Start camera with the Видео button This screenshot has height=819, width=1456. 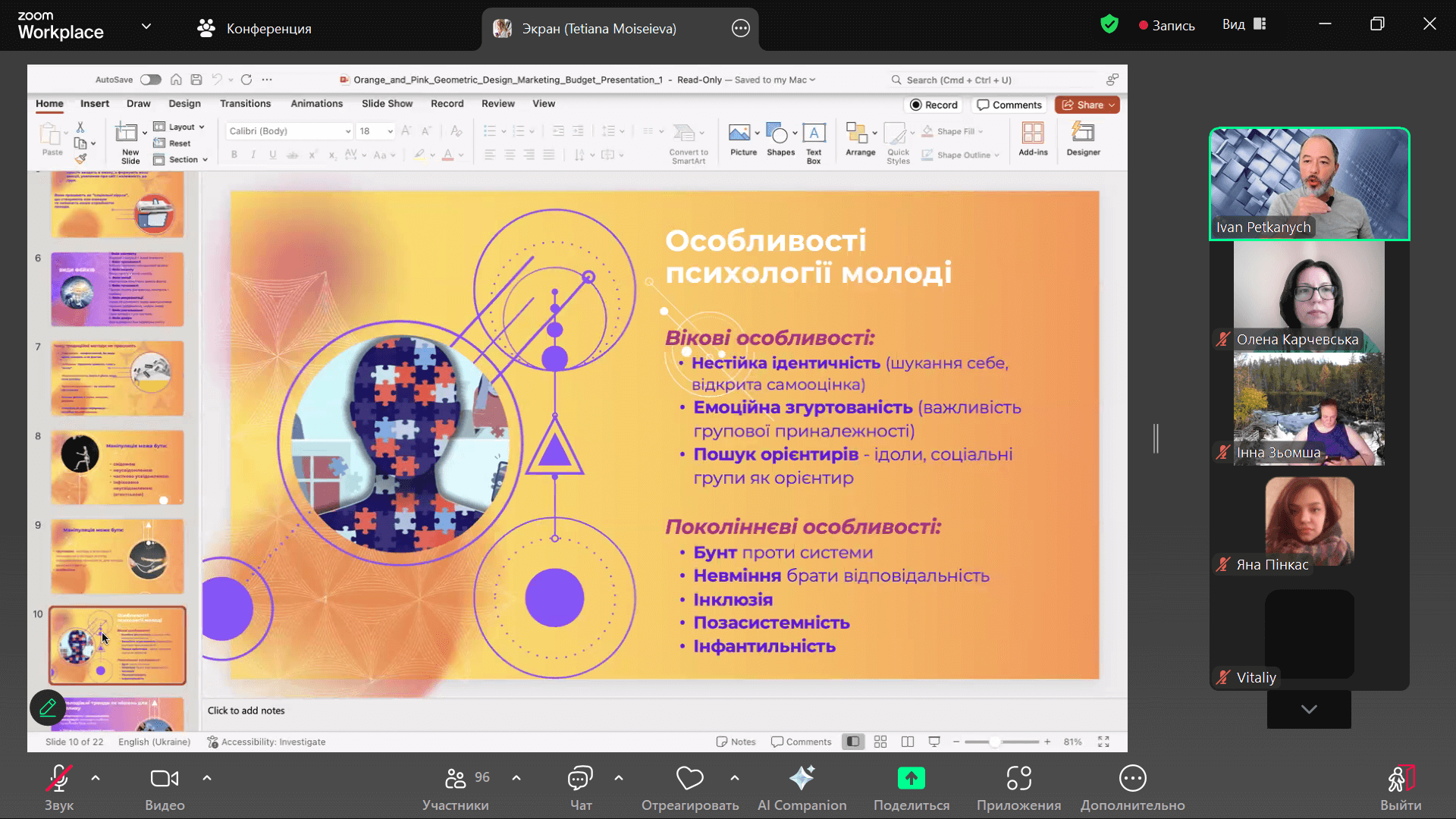(165, 788)
